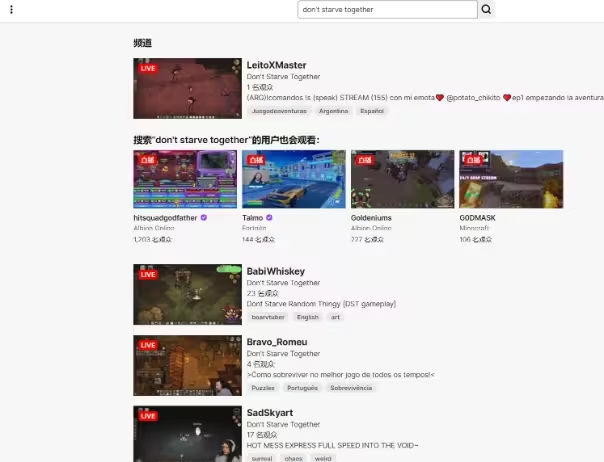Viewport: 604px width, 462px height.
Task: Select the boarvtuber tag
Action: [x=268, y=317]
